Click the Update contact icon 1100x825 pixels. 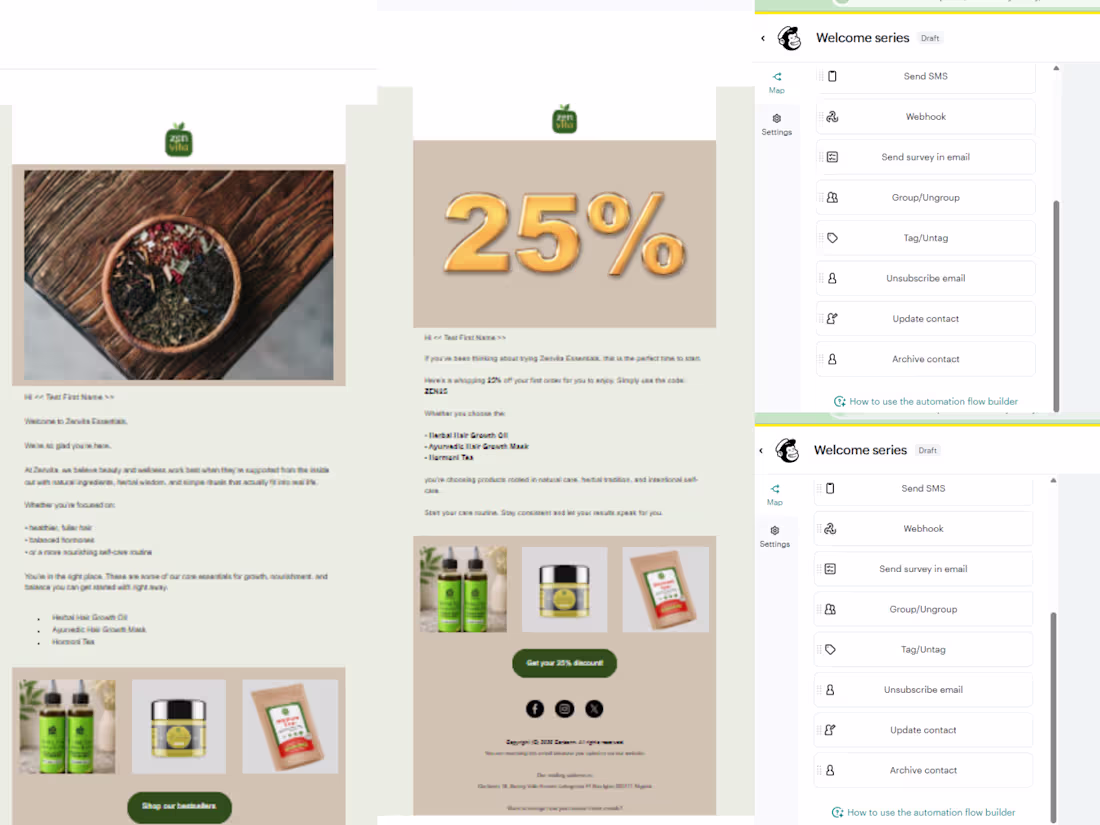pyautogui.click(x=831, y=318)
